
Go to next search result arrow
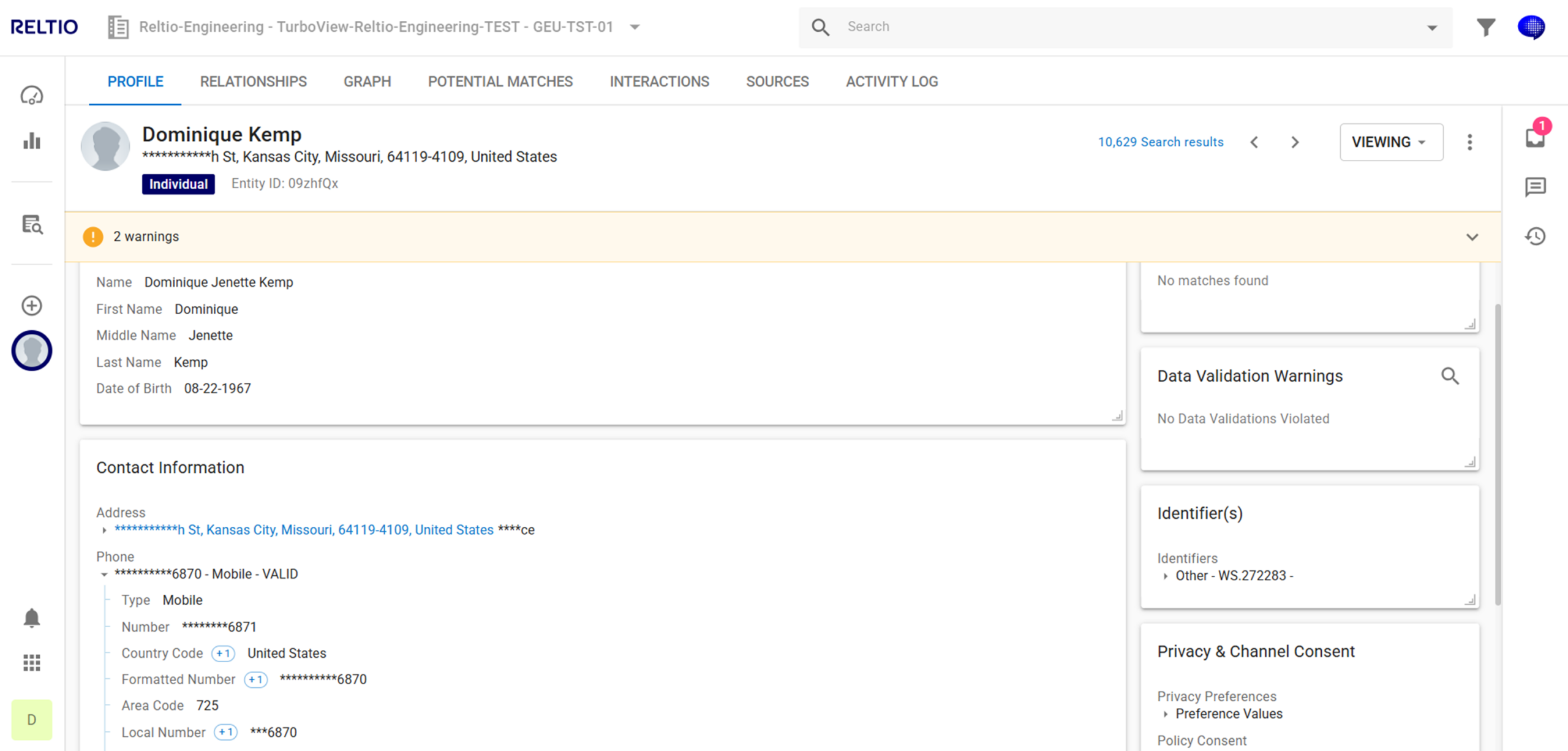click(1295, 142)
